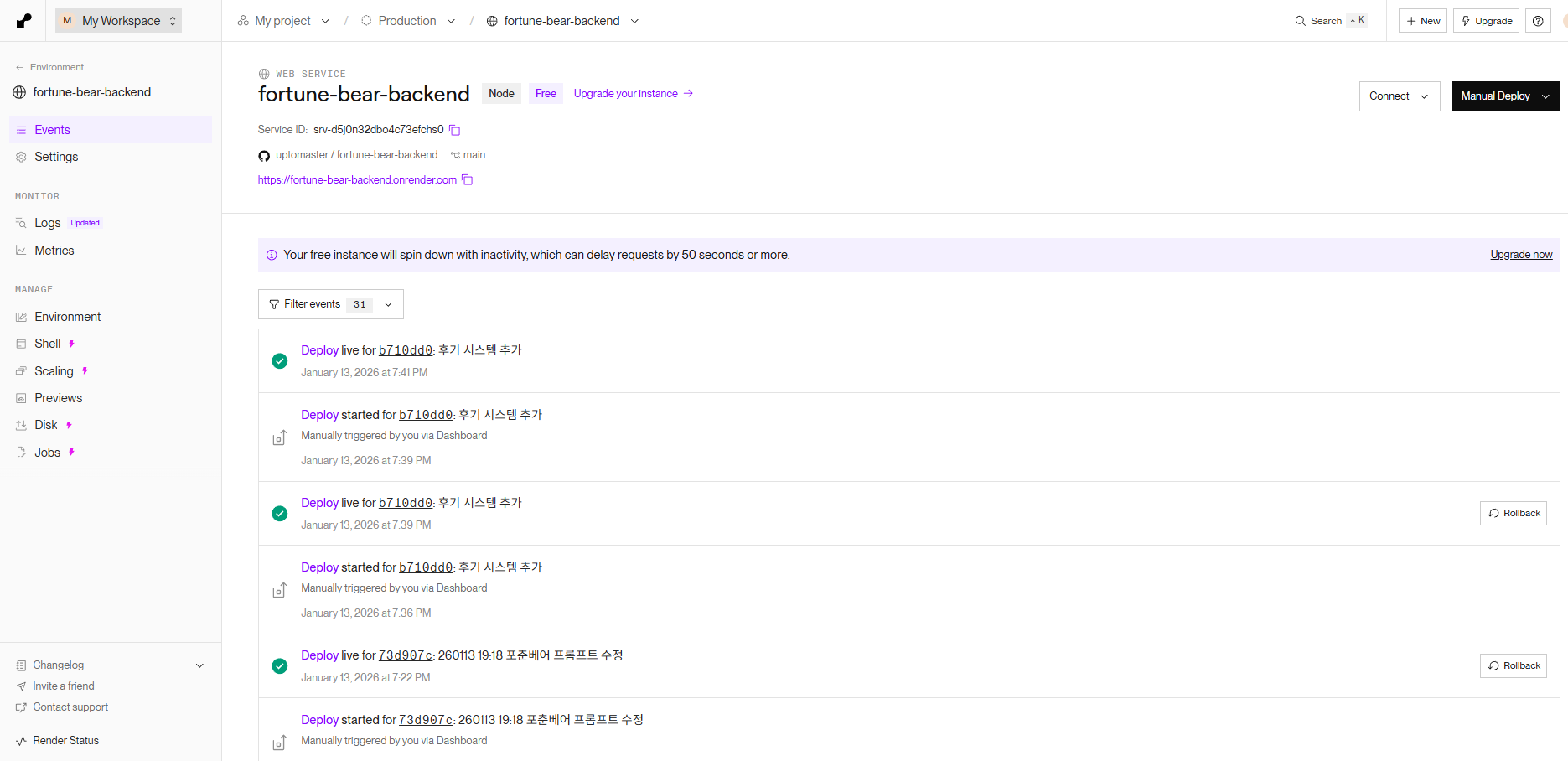The image size is (1568, 761).
Task: Open the My Workspace switcher
Action: (x=118, y=21)
